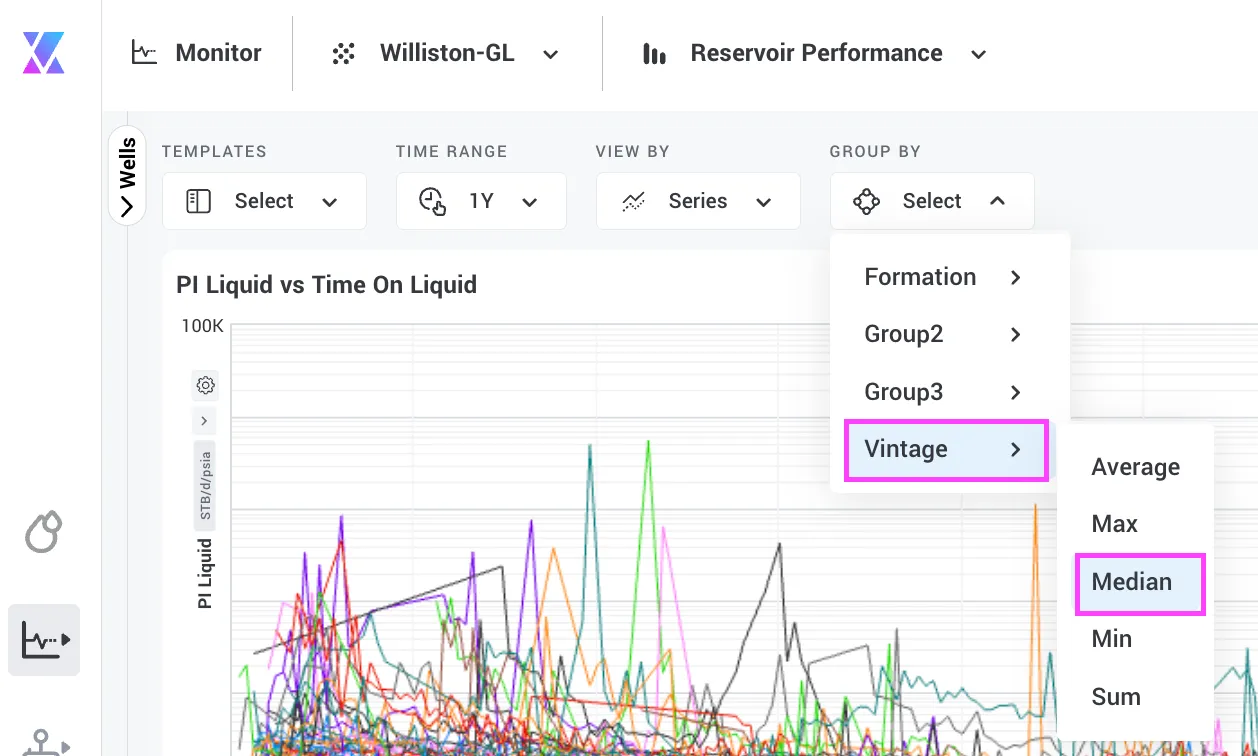Image resolution: width=1258 pixels, height=756 pixels.
Task: Click the Group By nodes icon
Action: coord(866,201)
